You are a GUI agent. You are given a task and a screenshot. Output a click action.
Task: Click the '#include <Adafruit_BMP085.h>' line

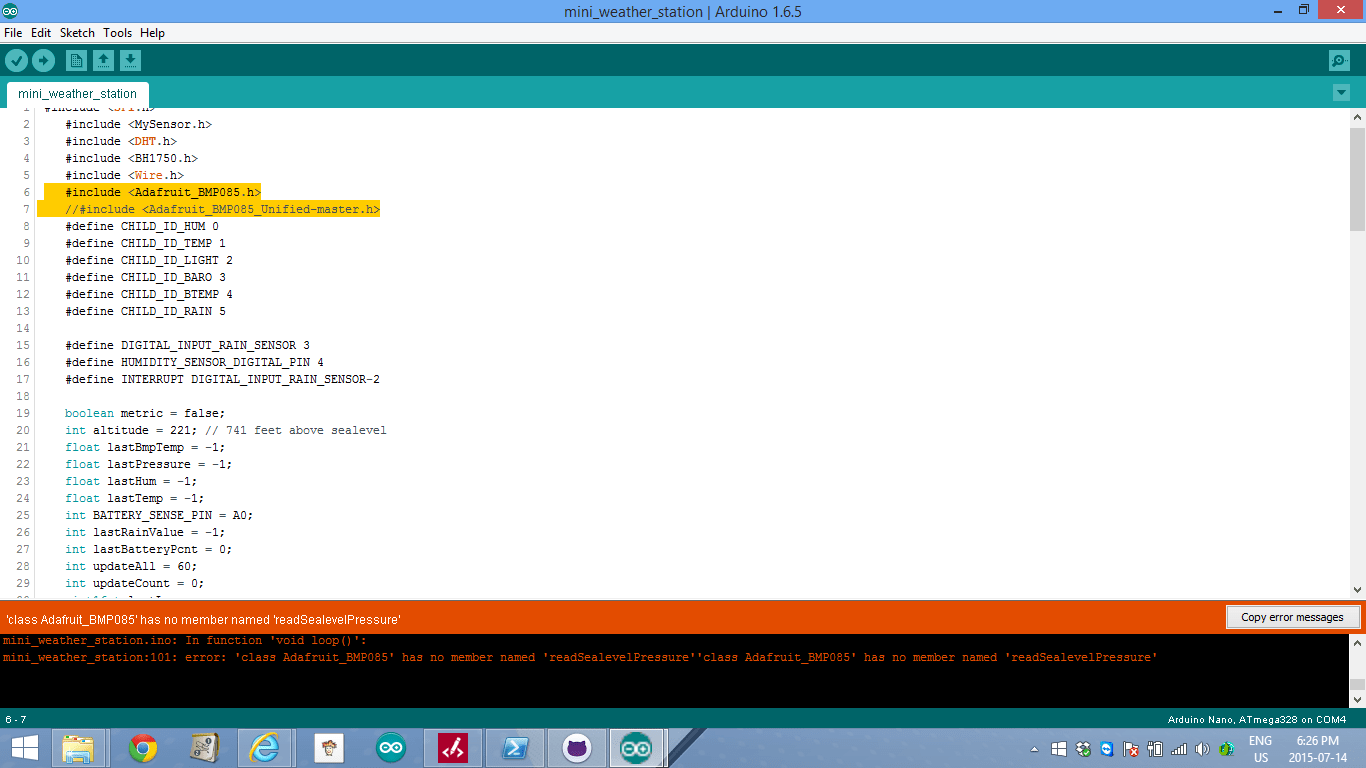163,192
